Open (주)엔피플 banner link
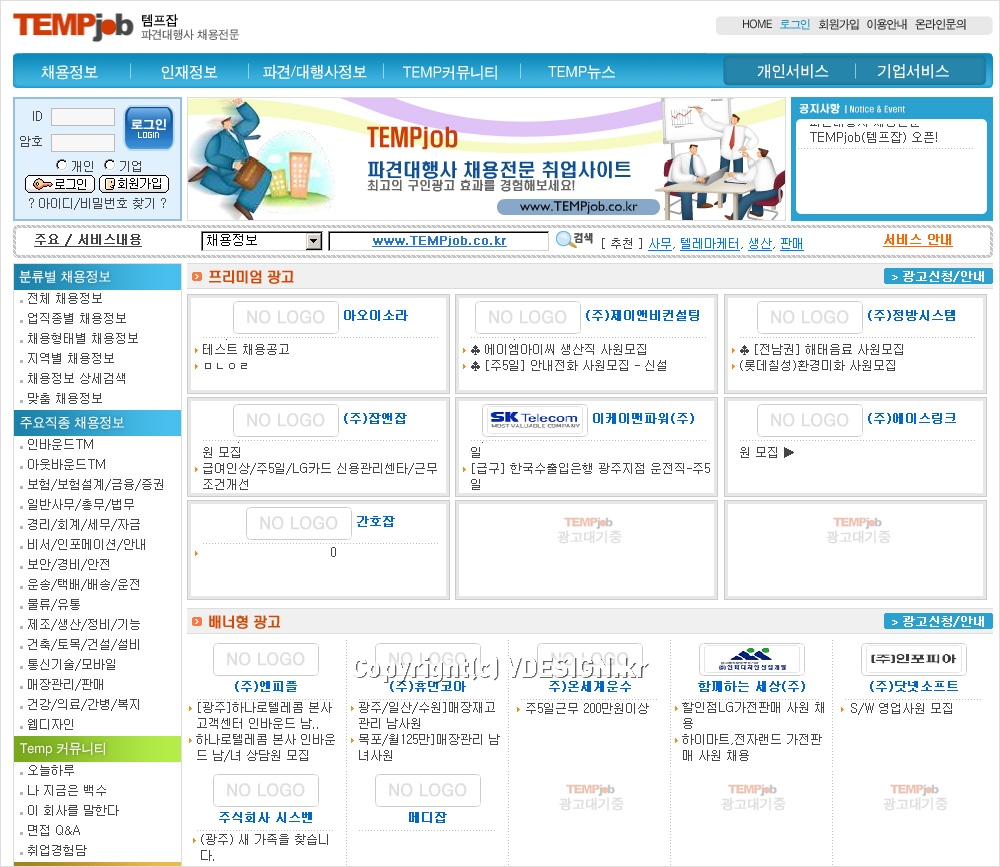This screenshot has height=867, width=1000. (x=266, y=686)
